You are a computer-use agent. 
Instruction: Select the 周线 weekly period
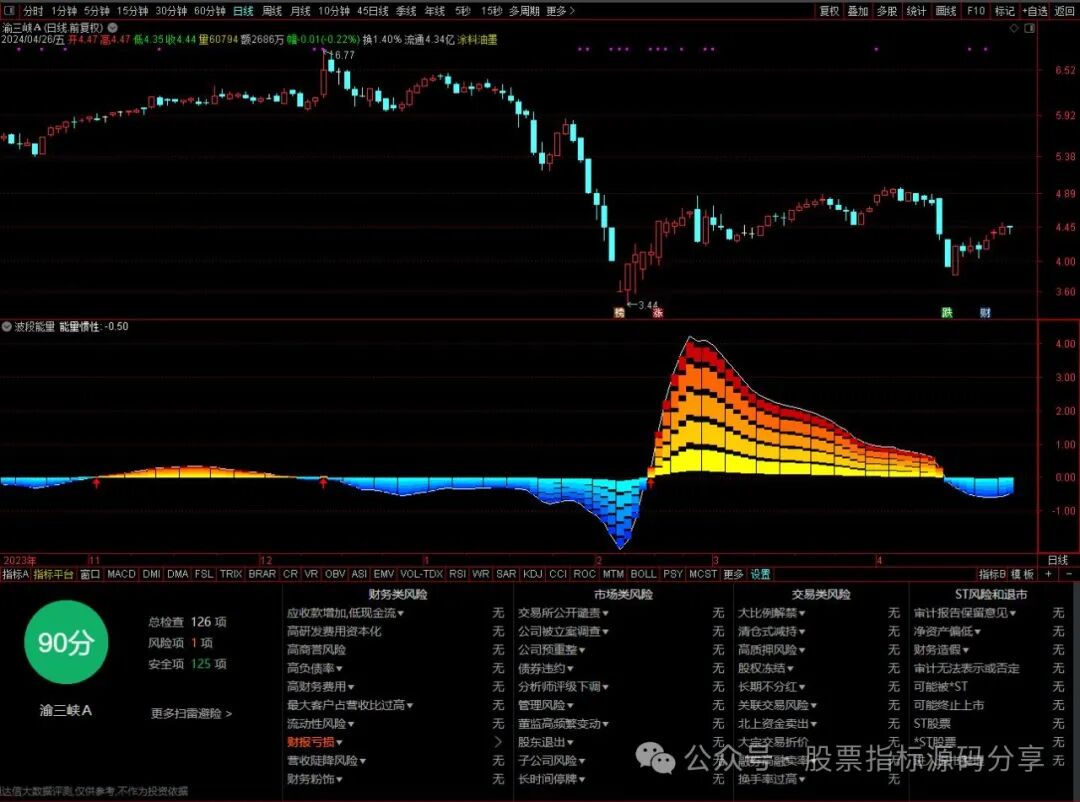(272, 11)
